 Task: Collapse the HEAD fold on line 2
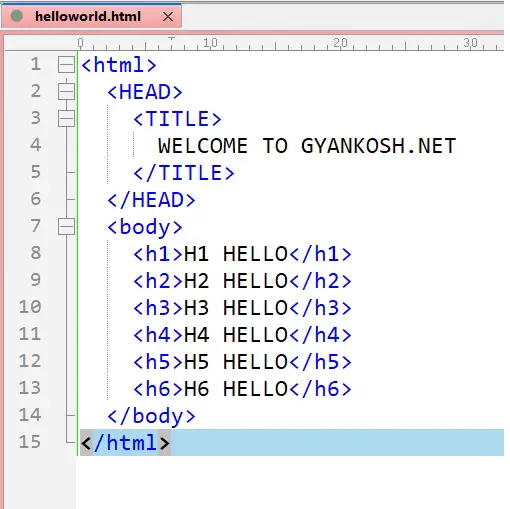tap(66, 91)
